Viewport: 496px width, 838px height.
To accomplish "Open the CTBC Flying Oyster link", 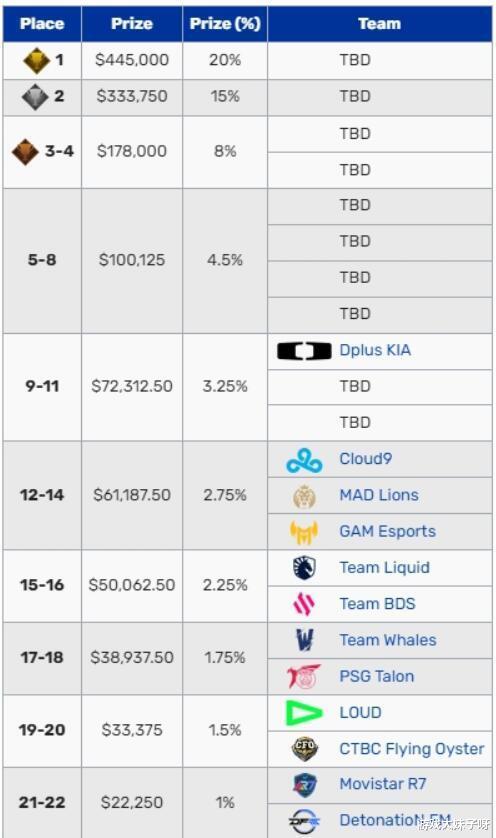I will coord(412,749).
